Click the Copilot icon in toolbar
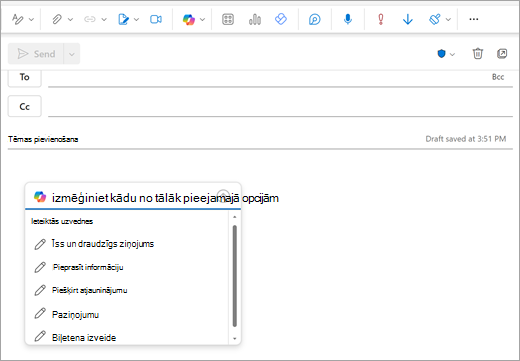The width and height of the screenshot is (520, 361). pyautogui.click(x=189, y=19)
